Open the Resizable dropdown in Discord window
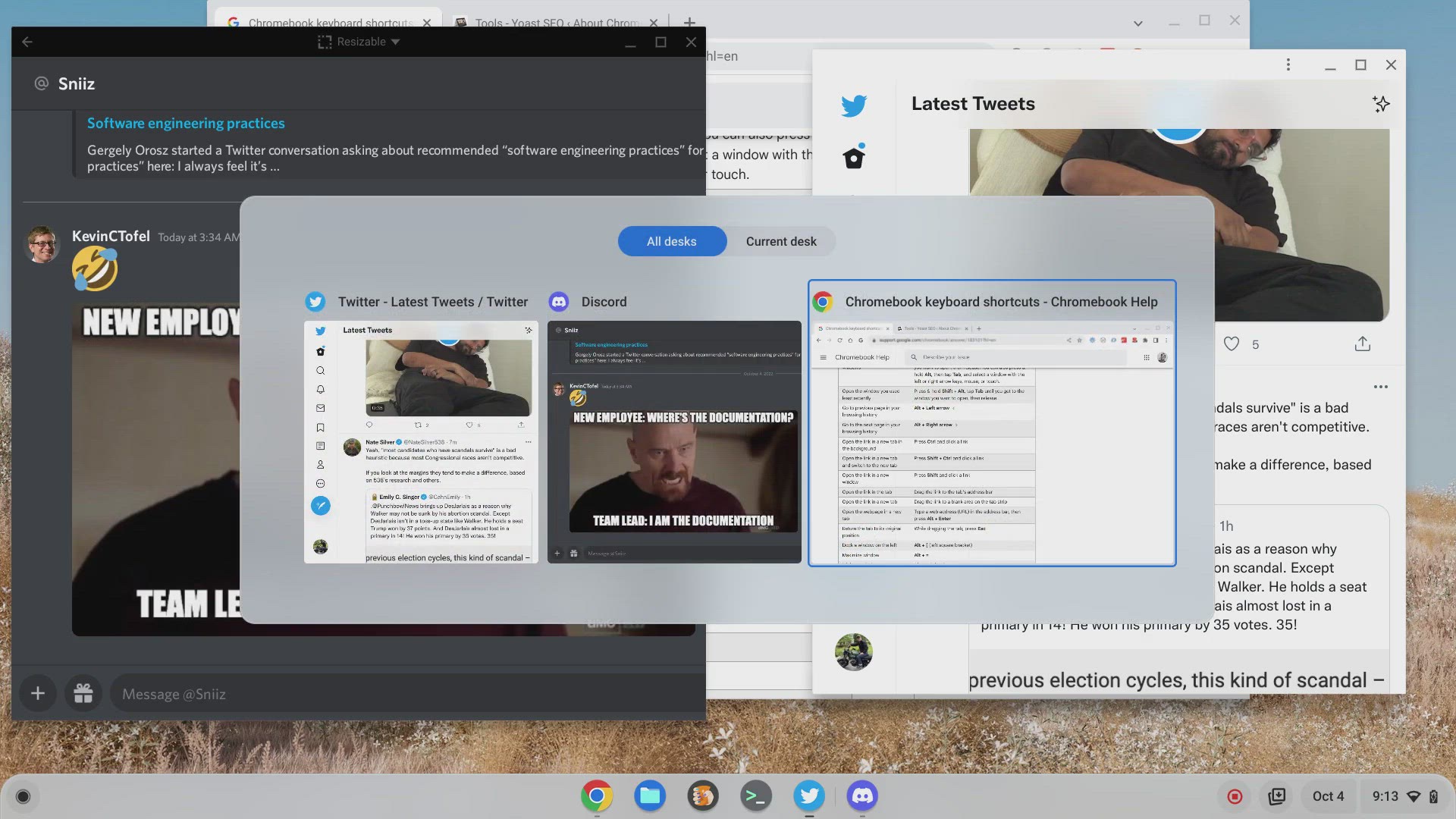1456x819 pixels. [x=359, y=42]
